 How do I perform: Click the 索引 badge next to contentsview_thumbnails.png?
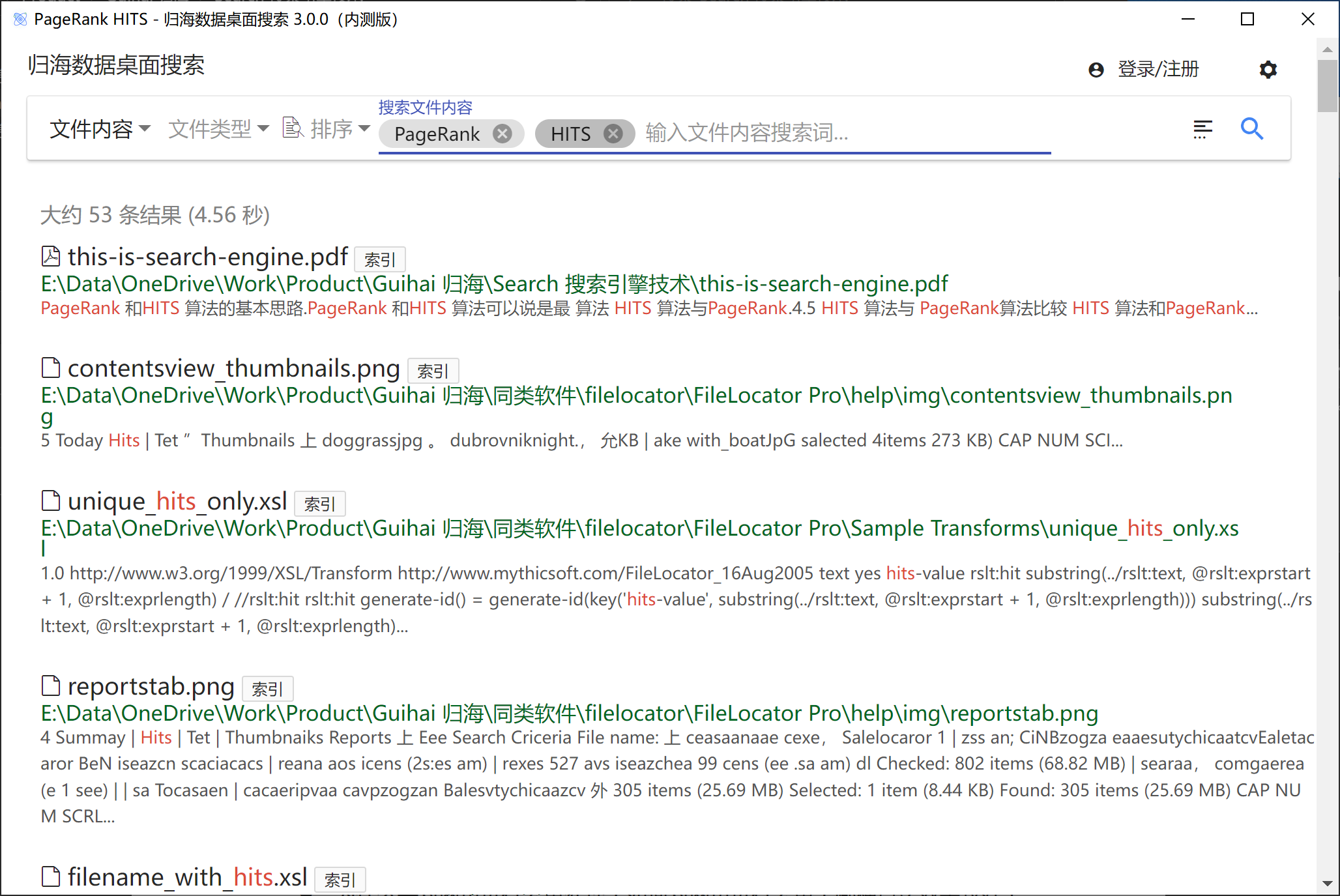pyautogui.click(x=433, y=371)
